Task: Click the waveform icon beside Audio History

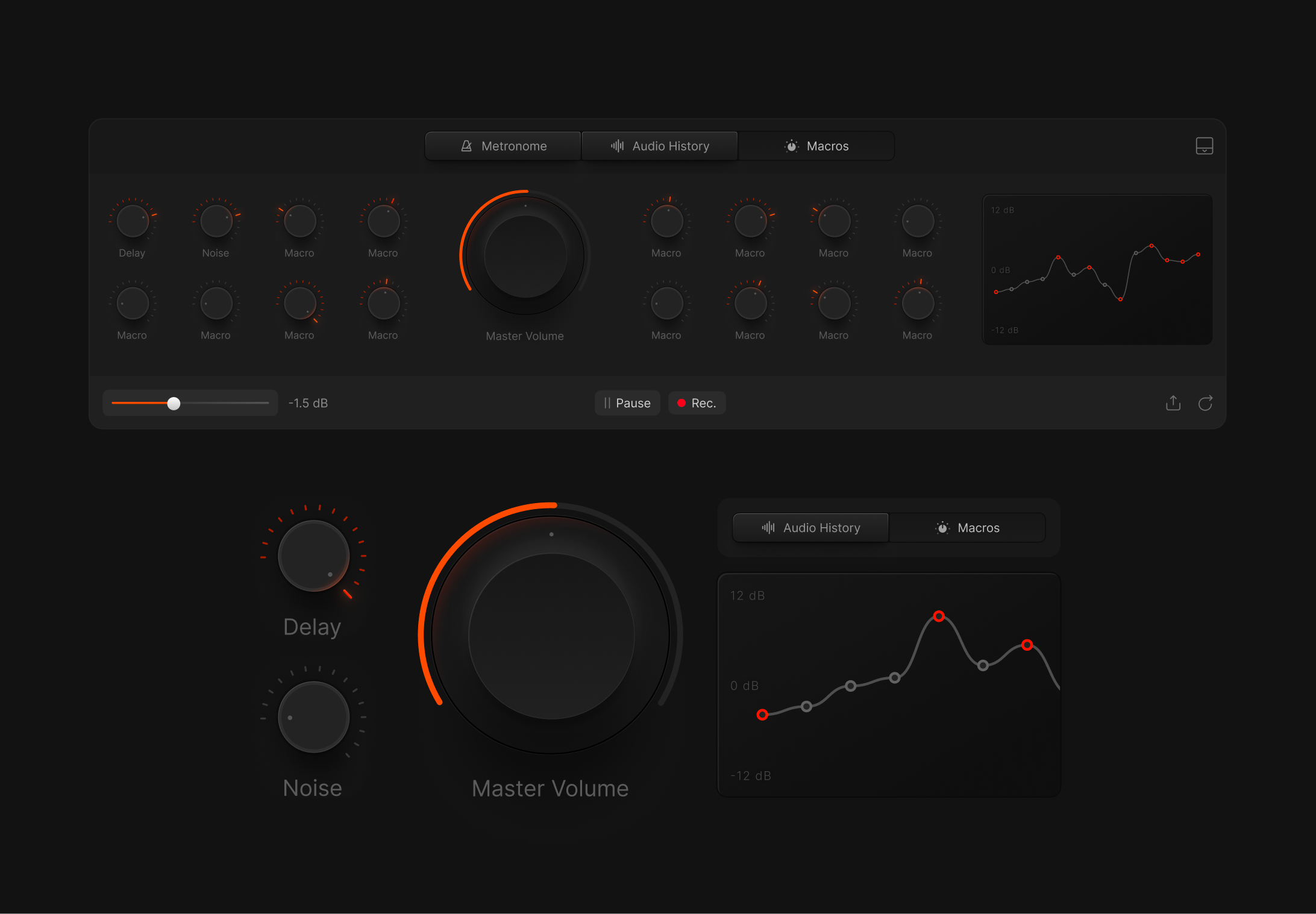Action: pyautogui.click(x=617, y=146)
